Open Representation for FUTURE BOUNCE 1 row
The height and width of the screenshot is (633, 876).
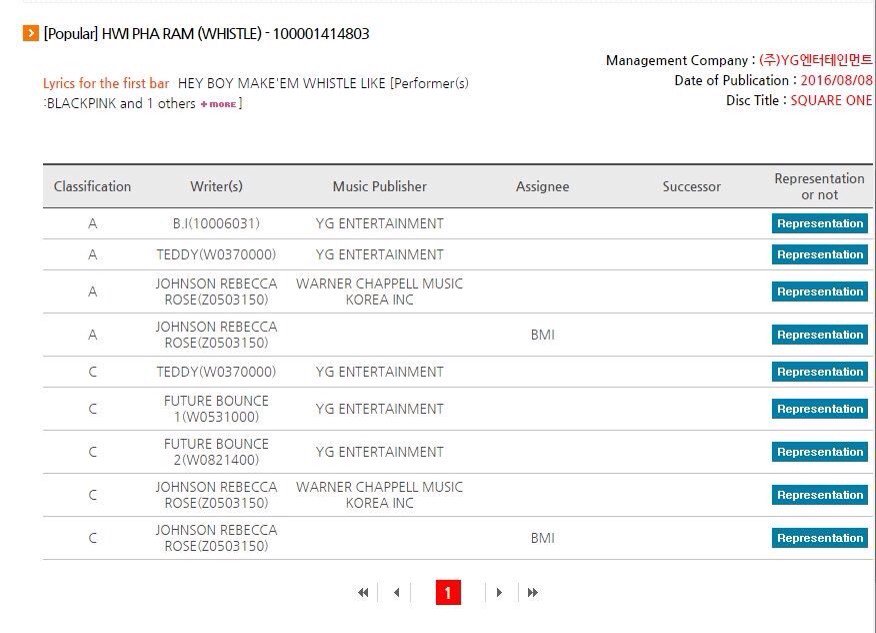(x=820, y=409)
